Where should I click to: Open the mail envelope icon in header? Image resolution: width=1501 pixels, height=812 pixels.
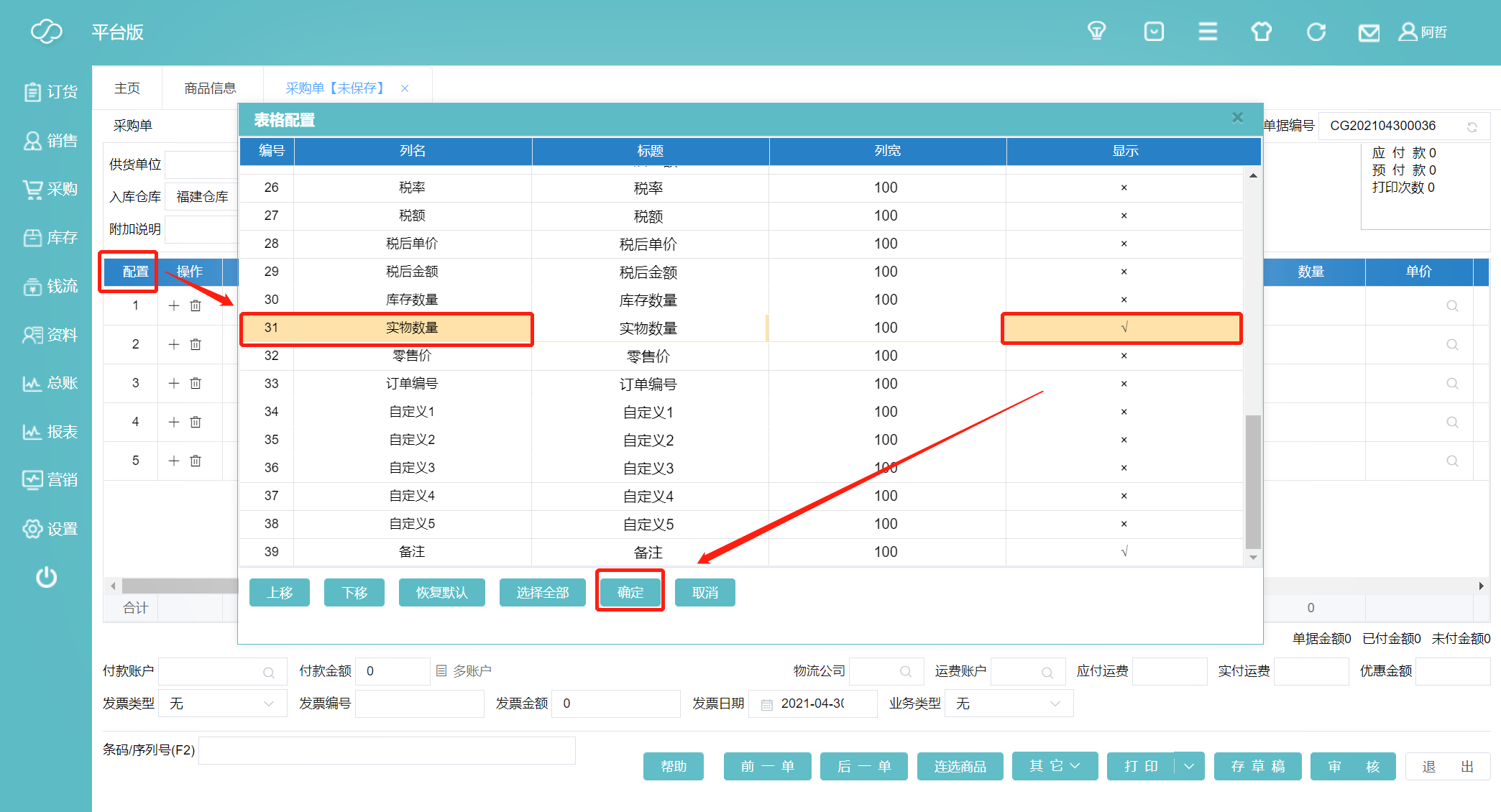(1368, 32)
